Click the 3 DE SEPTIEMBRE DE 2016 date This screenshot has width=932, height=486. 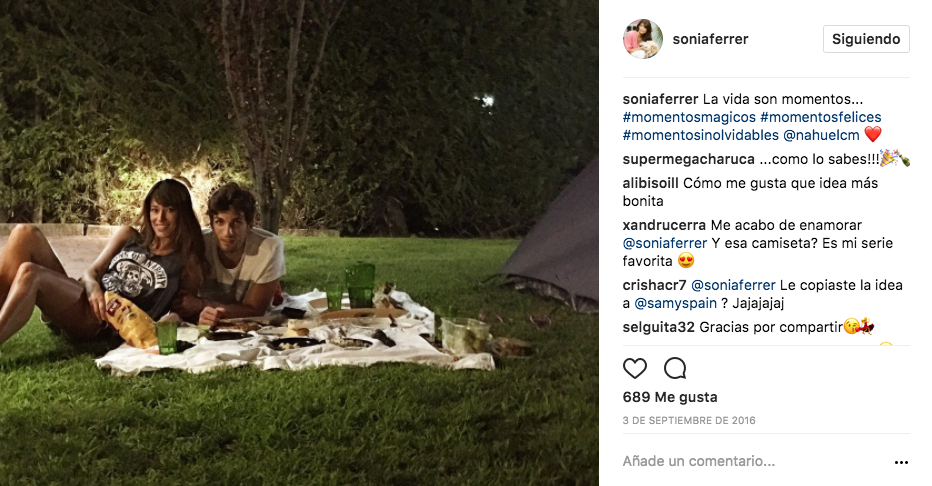pos(689,420)
